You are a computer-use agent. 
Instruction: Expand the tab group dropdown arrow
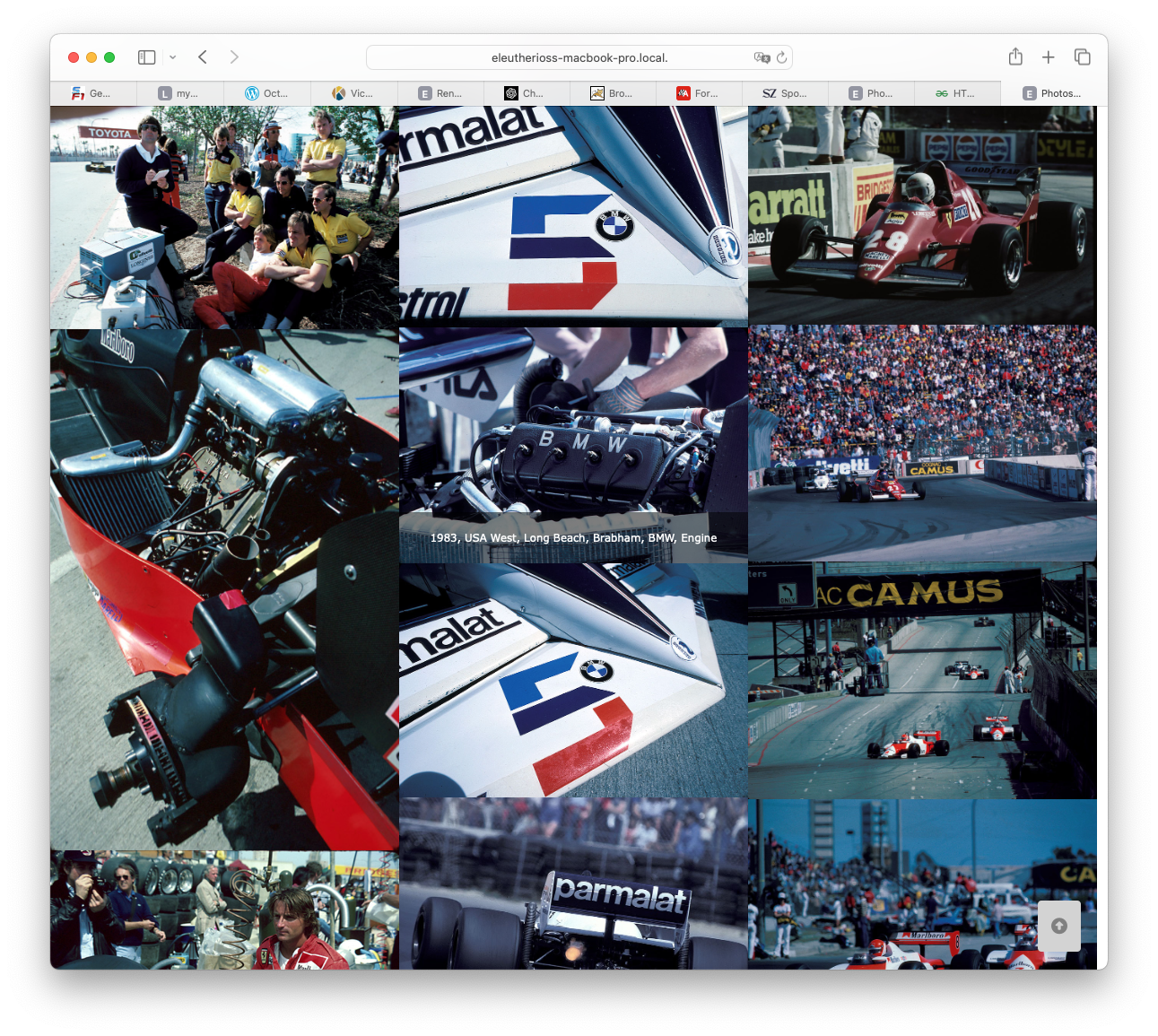(x=172, y=57)
